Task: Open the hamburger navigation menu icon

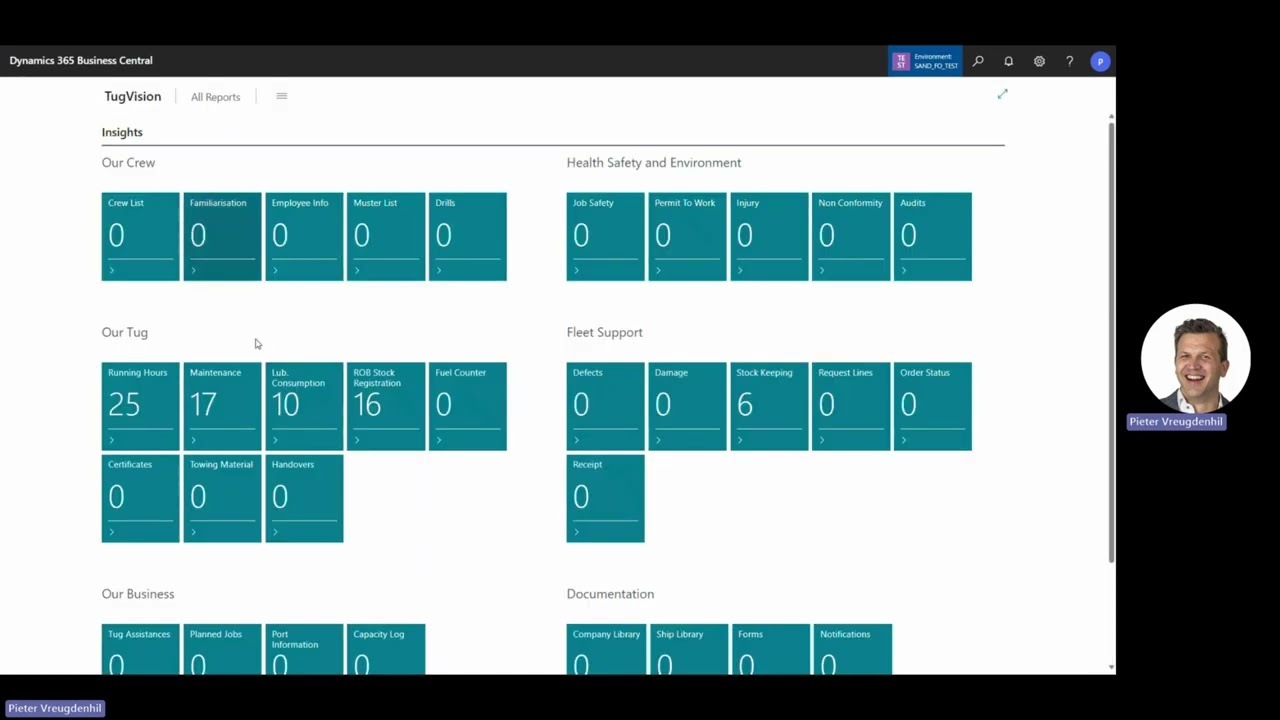Action: [x=281, y=96]
